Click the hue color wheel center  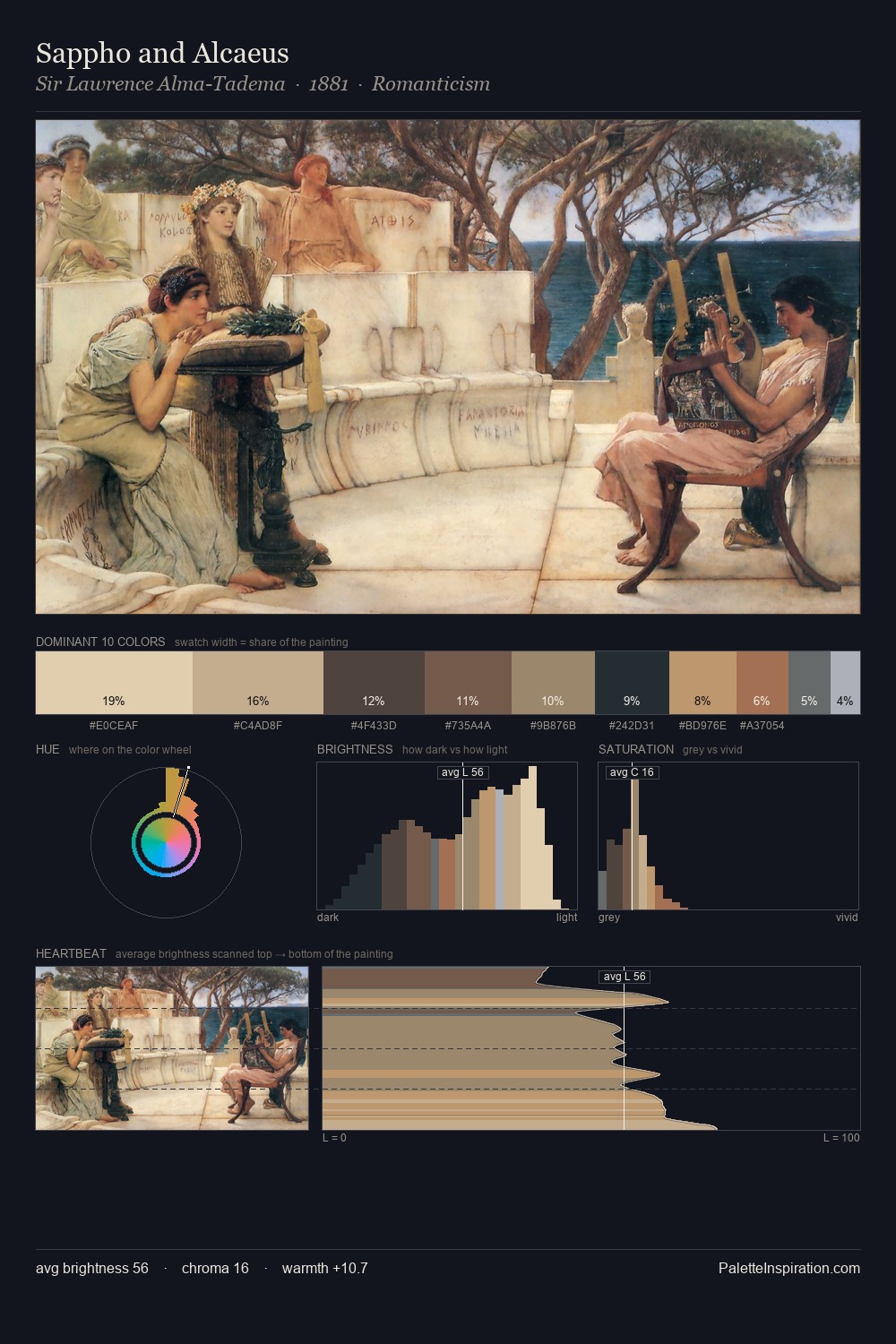[166, 842]
